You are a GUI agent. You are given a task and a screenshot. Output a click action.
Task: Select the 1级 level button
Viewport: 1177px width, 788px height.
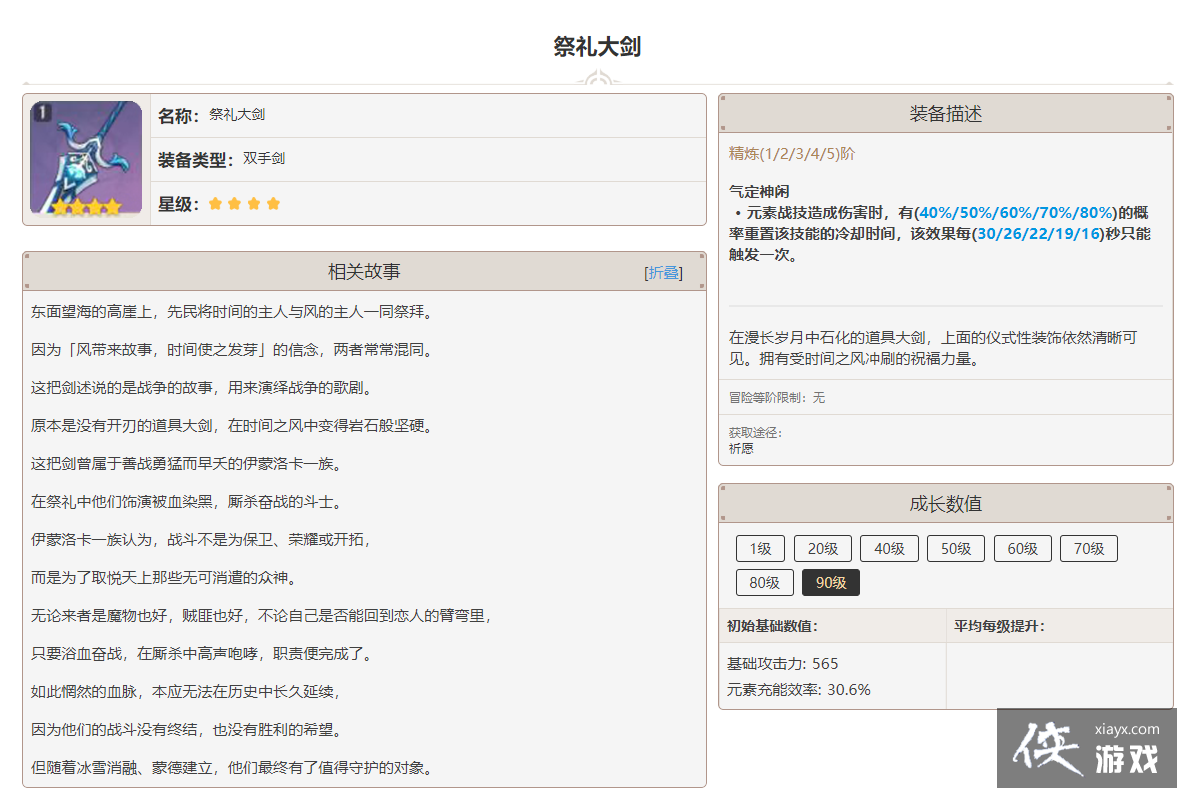[x=760, y=548]
